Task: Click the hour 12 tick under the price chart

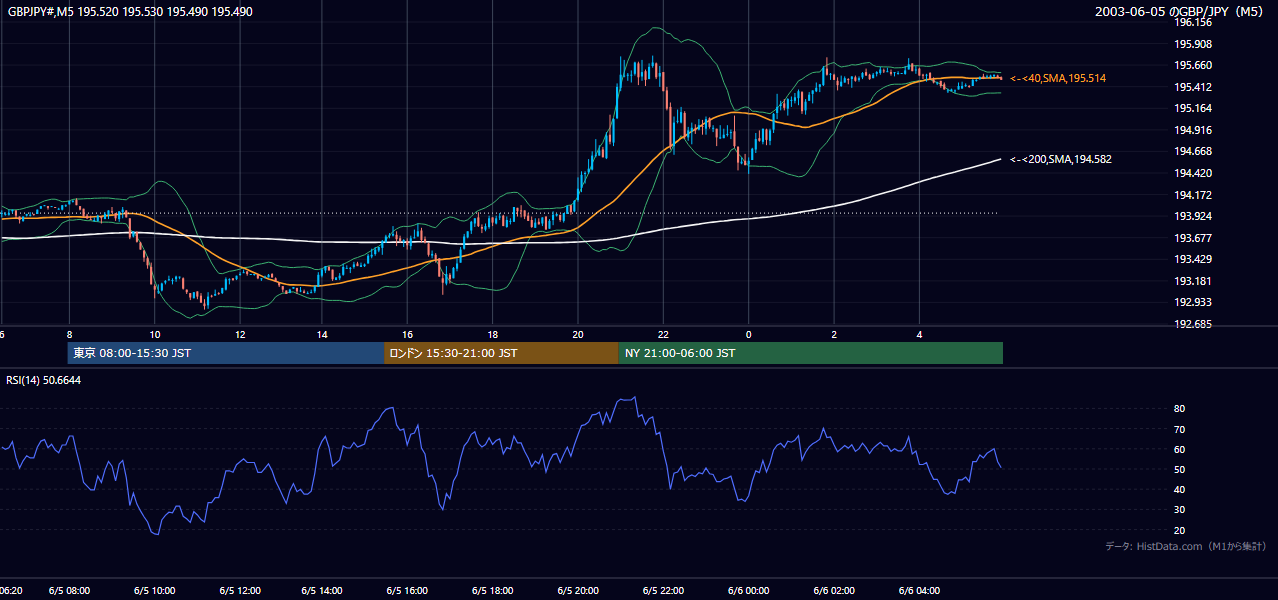Action: pyautogui.click(x=240, y=334)
